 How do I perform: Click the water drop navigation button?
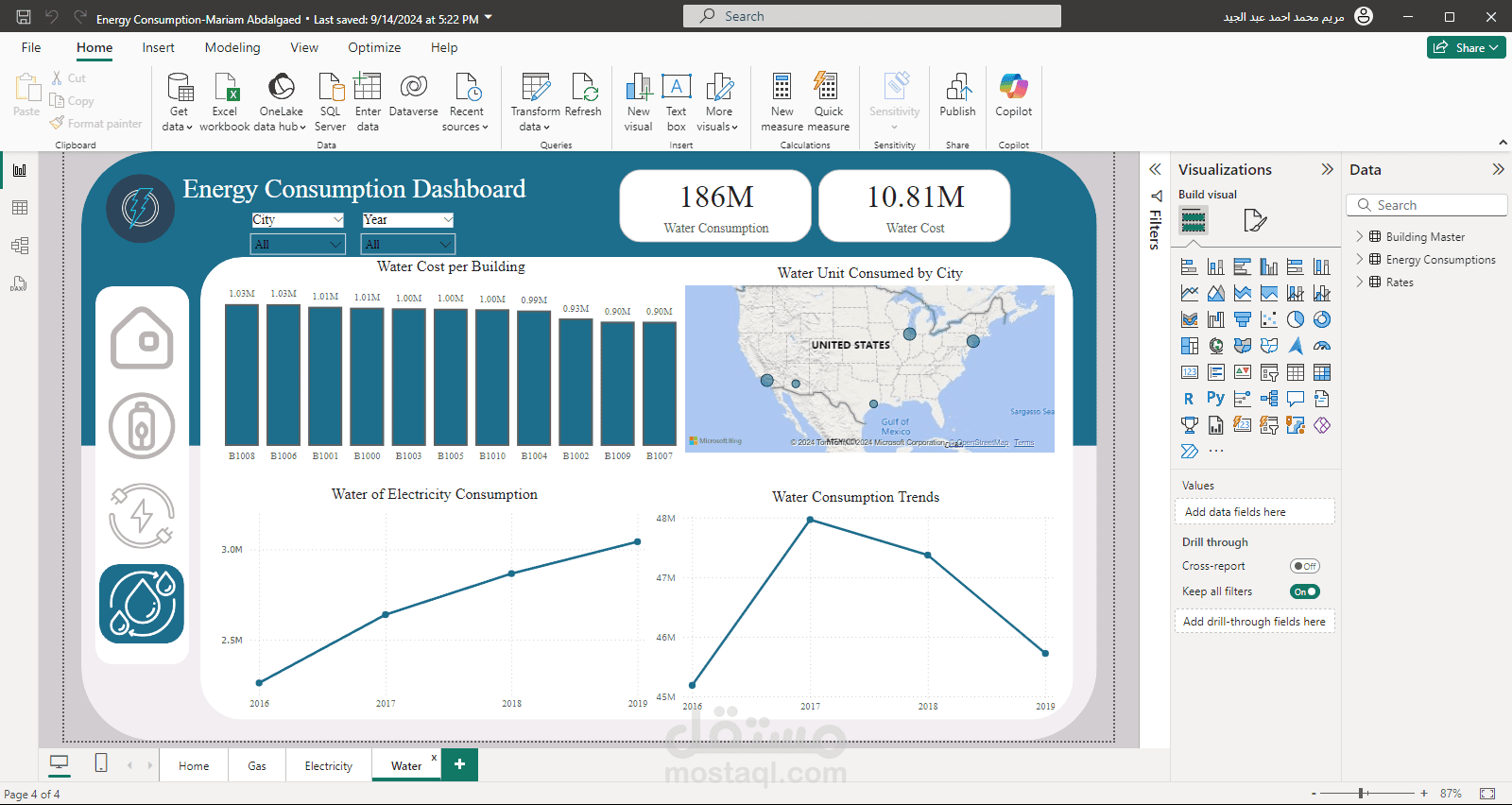(142, 604)
